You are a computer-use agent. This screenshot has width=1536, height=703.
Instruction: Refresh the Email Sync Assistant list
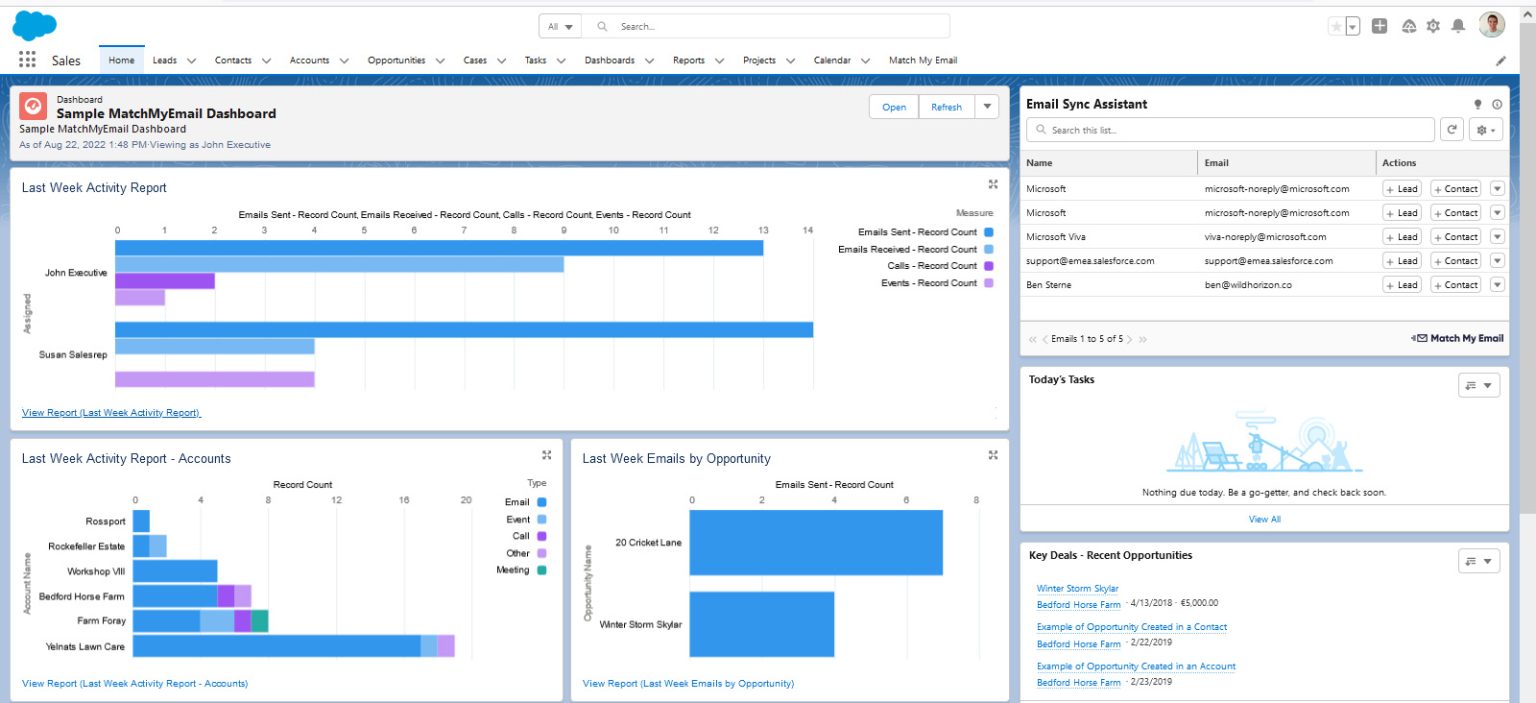point(1451,129)
